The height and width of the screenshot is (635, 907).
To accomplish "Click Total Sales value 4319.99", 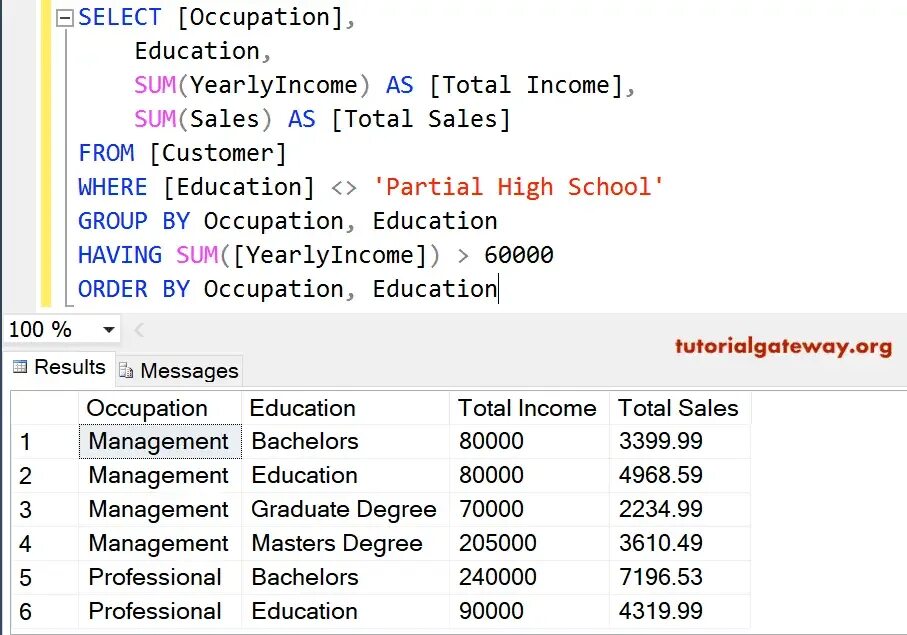I will 680,611.
